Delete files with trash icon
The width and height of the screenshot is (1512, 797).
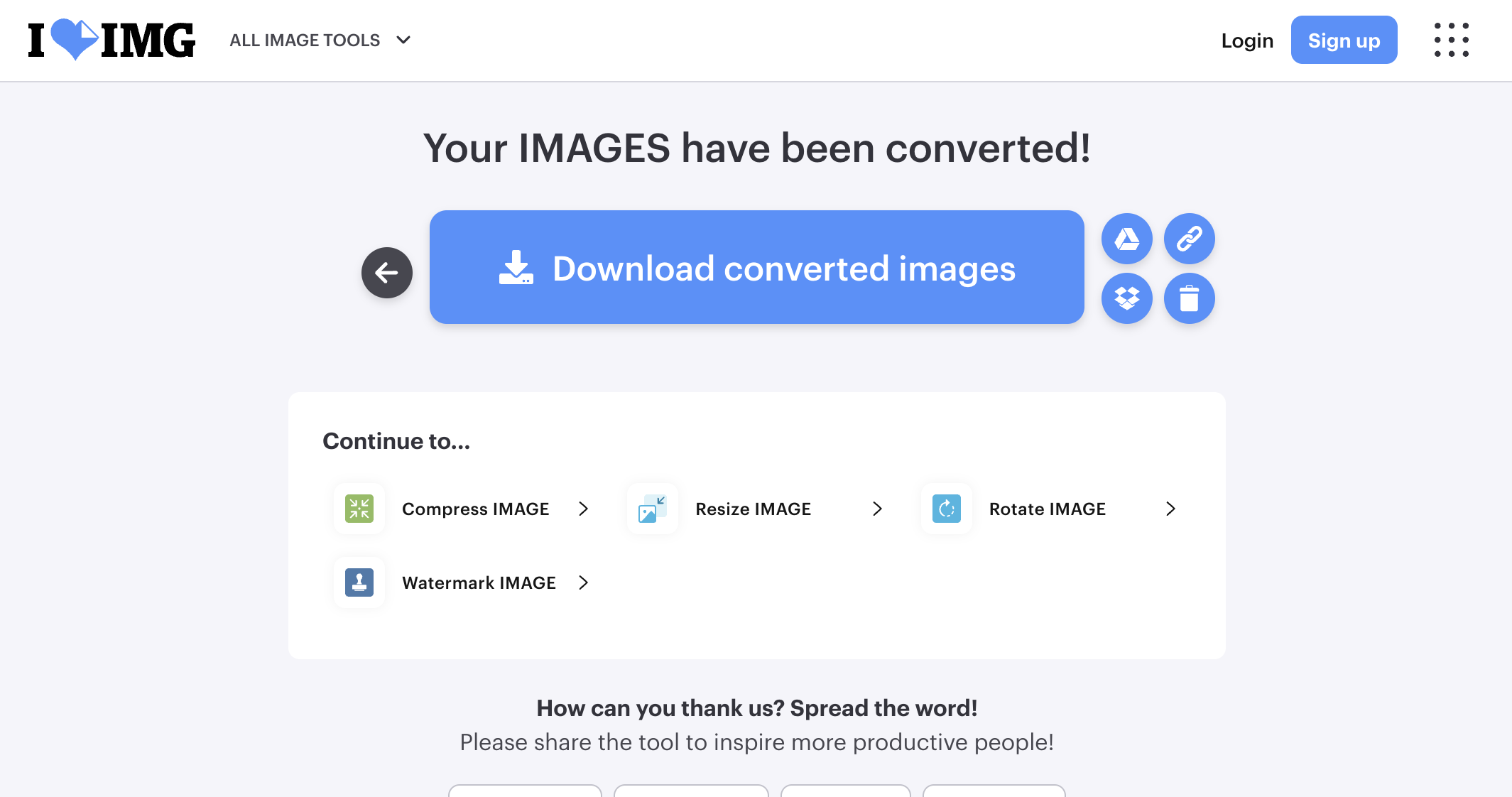1189,298
